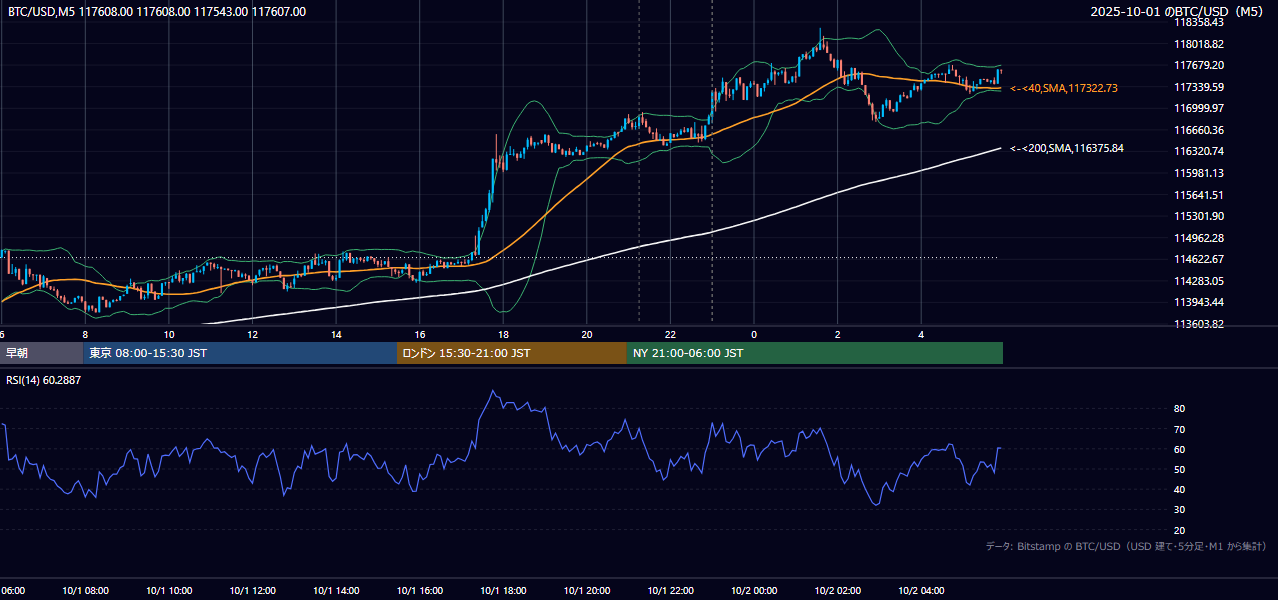This screenshot has height=600, width=1278.
Task: Click RSI scale value 60
Action: (x=1179, y=449)
